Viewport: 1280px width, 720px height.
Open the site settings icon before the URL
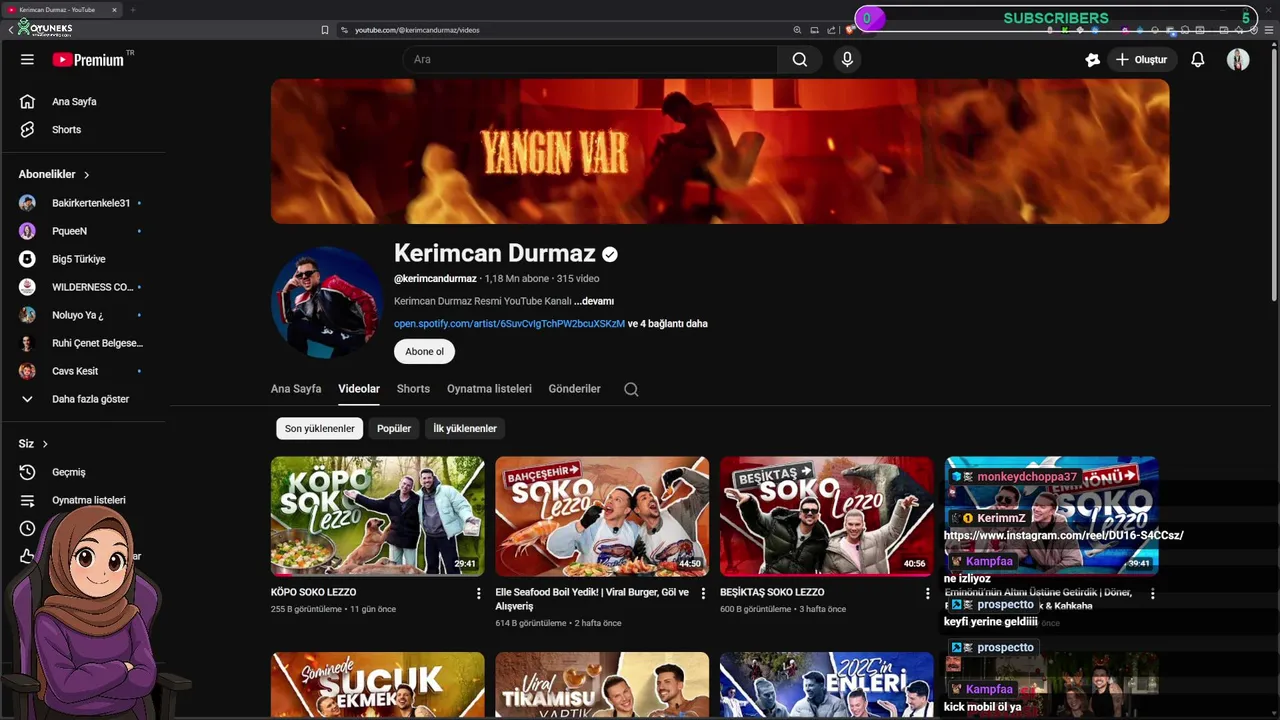[x=345, y=30]
